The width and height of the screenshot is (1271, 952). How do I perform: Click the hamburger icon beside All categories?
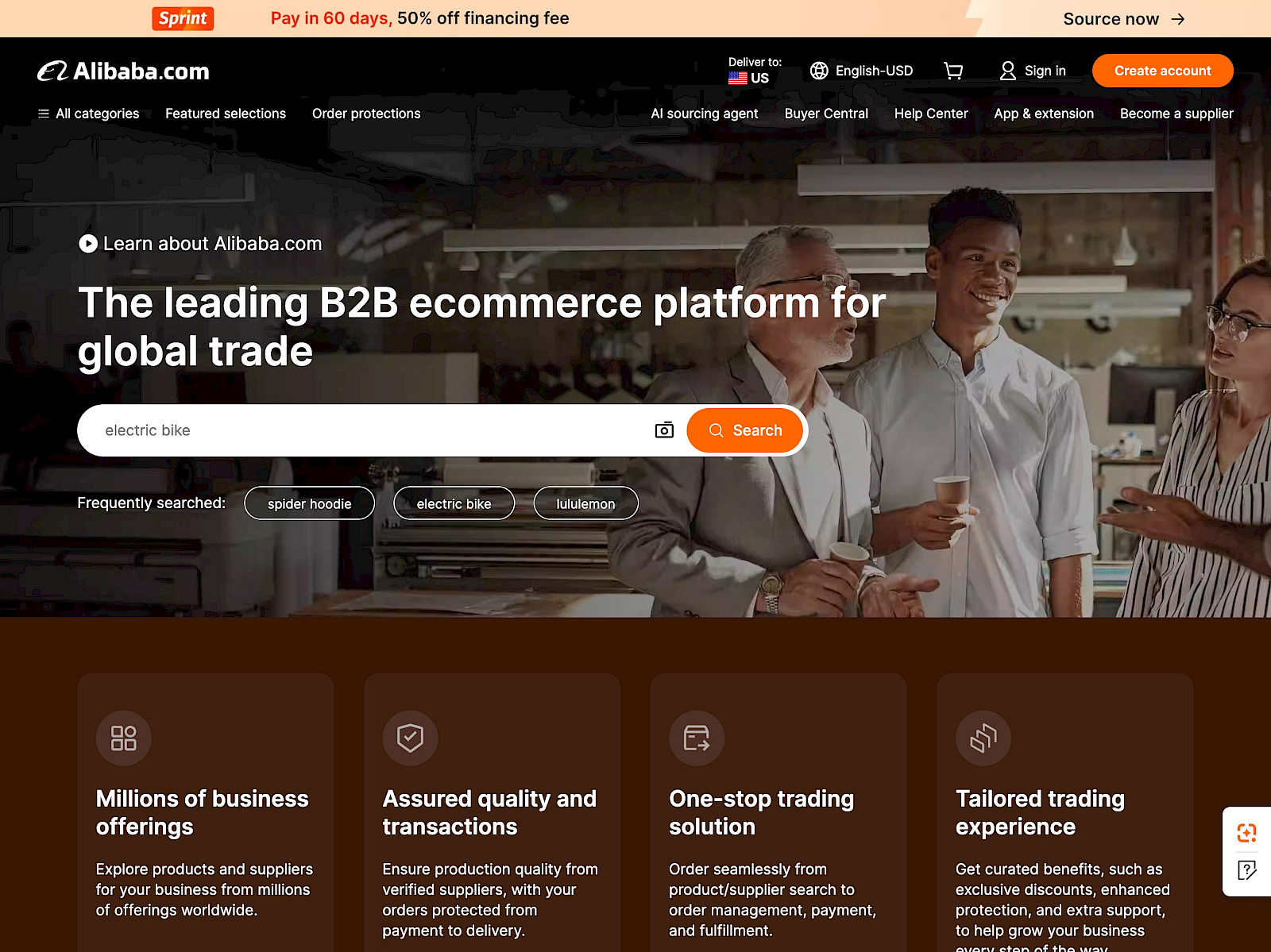[44, 114]
